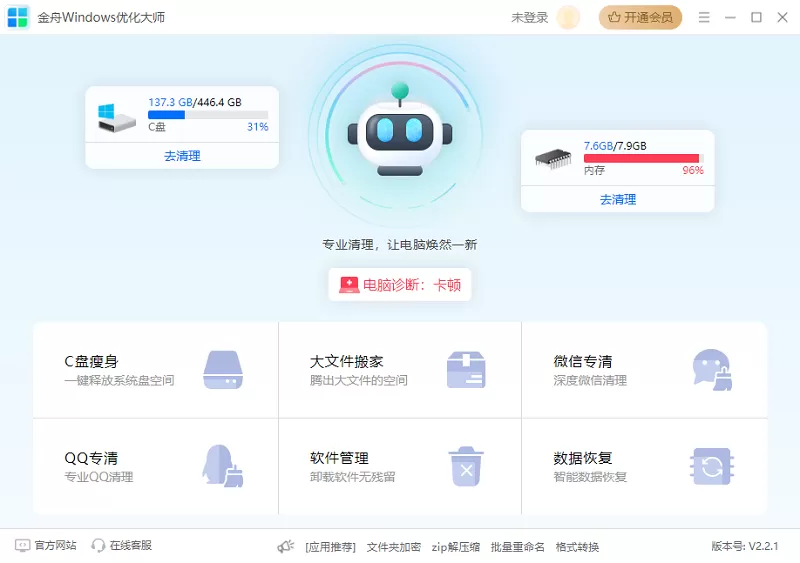Screen dimensions: 800x563
Task: Open the 批量重命名 recommended app
Action: tap(517, 547)
